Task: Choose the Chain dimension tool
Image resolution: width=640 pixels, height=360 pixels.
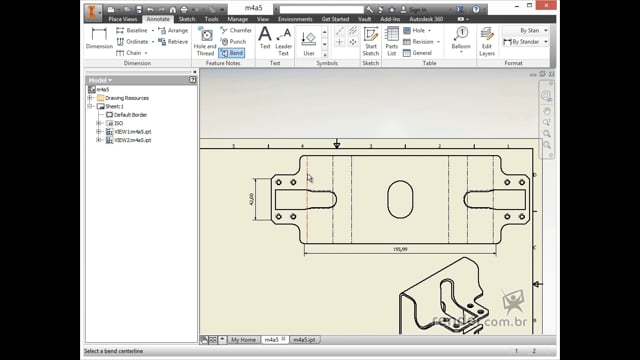Action: [129, 53]
